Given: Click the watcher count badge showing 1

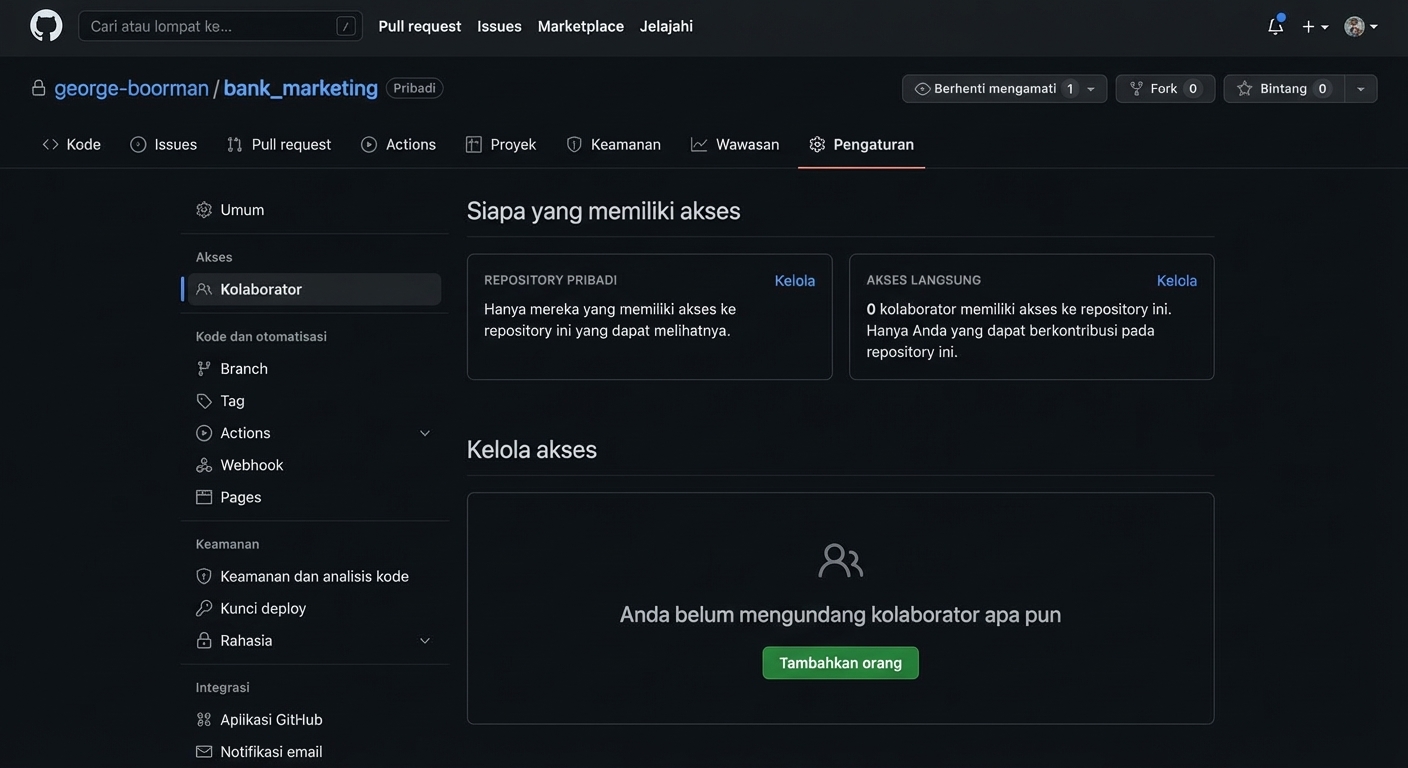Looking at the screenshot, I should tap(1070, 89).
